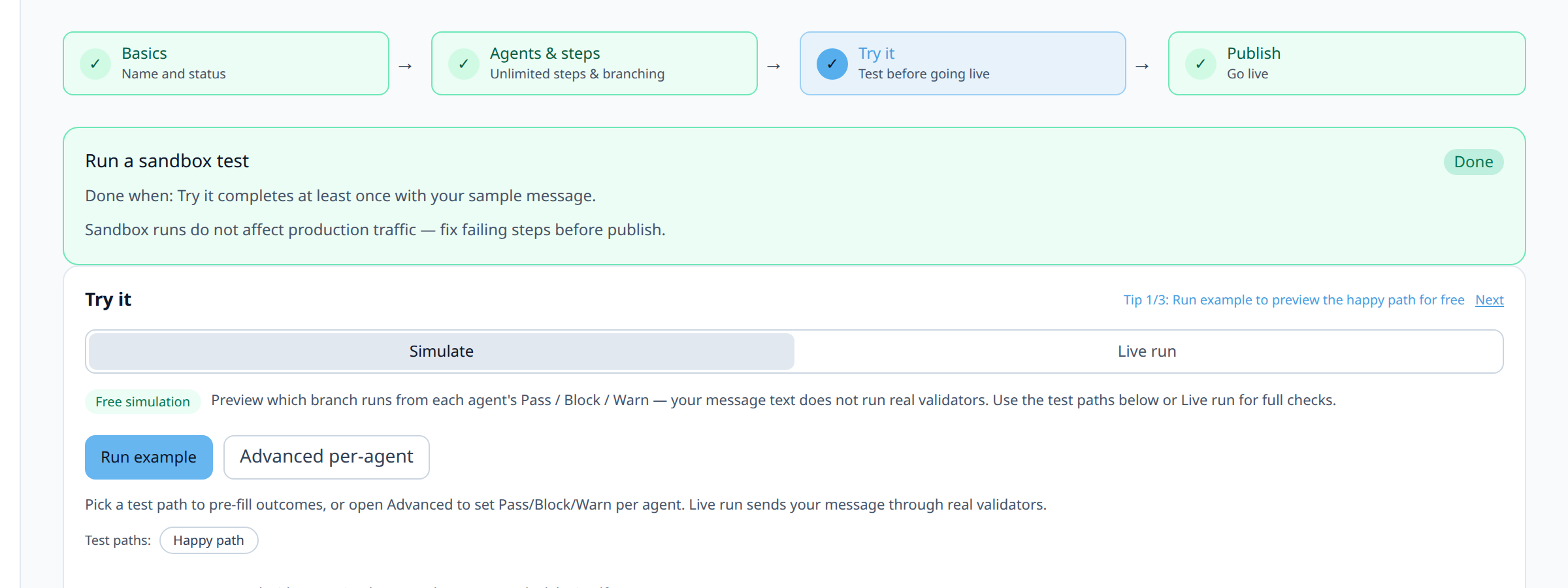The width and height of the screenshot is (1568, 588).
Task: Click the Publish step checkmark icon
Action: click(x=1201, y=64)
